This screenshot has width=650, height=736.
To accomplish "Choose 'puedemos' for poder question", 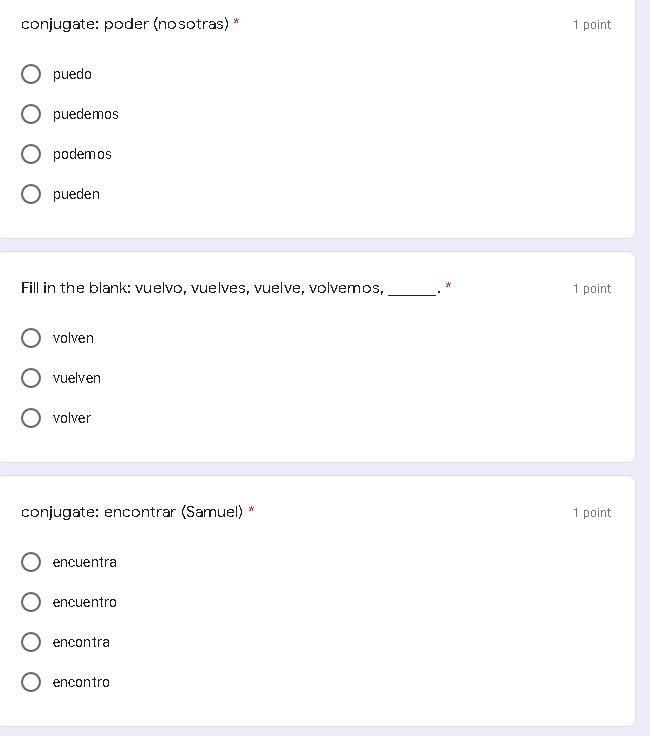I will click(31, 114).
